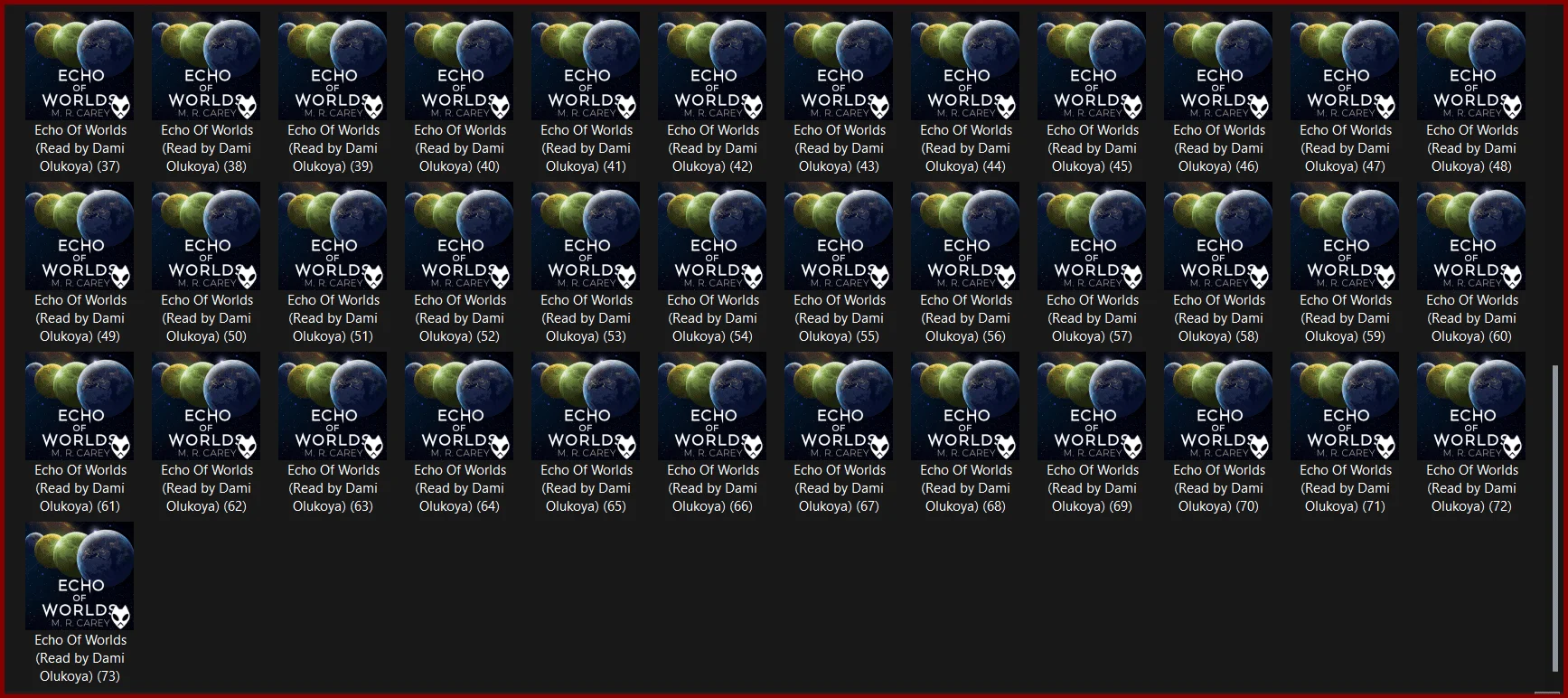This screenshot has height=698, width=1568.
Task: Click the Echo Of Worlds (67) file name
Action: pos(839,488)
